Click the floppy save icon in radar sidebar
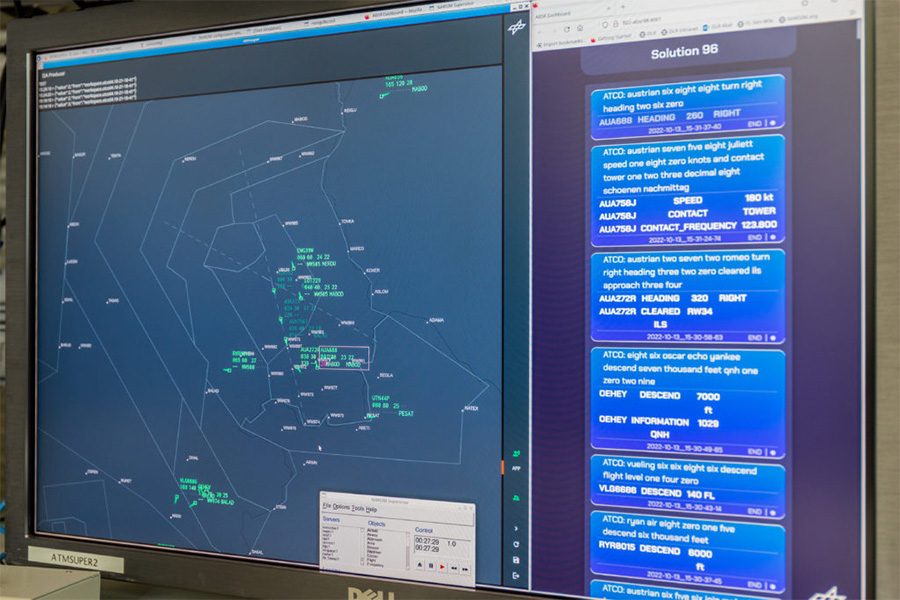 click(516, 560)
